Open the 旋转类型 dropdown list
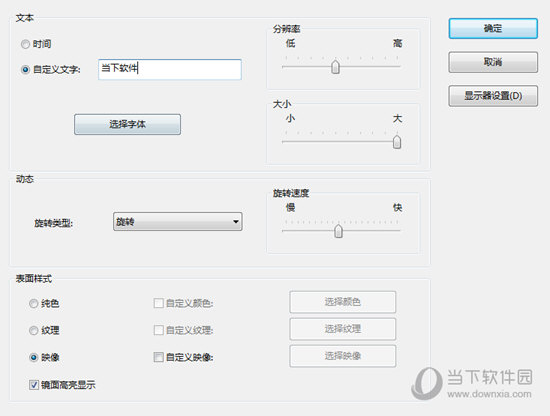Screen dimensions: 550x416 point(177,221)
